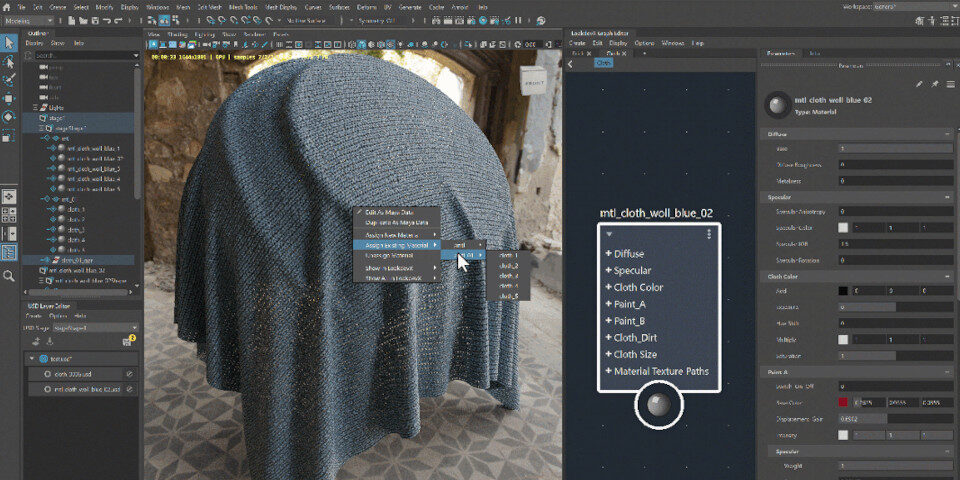Click the red Base Color swatch under Paint A
The height and width of the screenshot is (480, 960).
pos(845,403)
